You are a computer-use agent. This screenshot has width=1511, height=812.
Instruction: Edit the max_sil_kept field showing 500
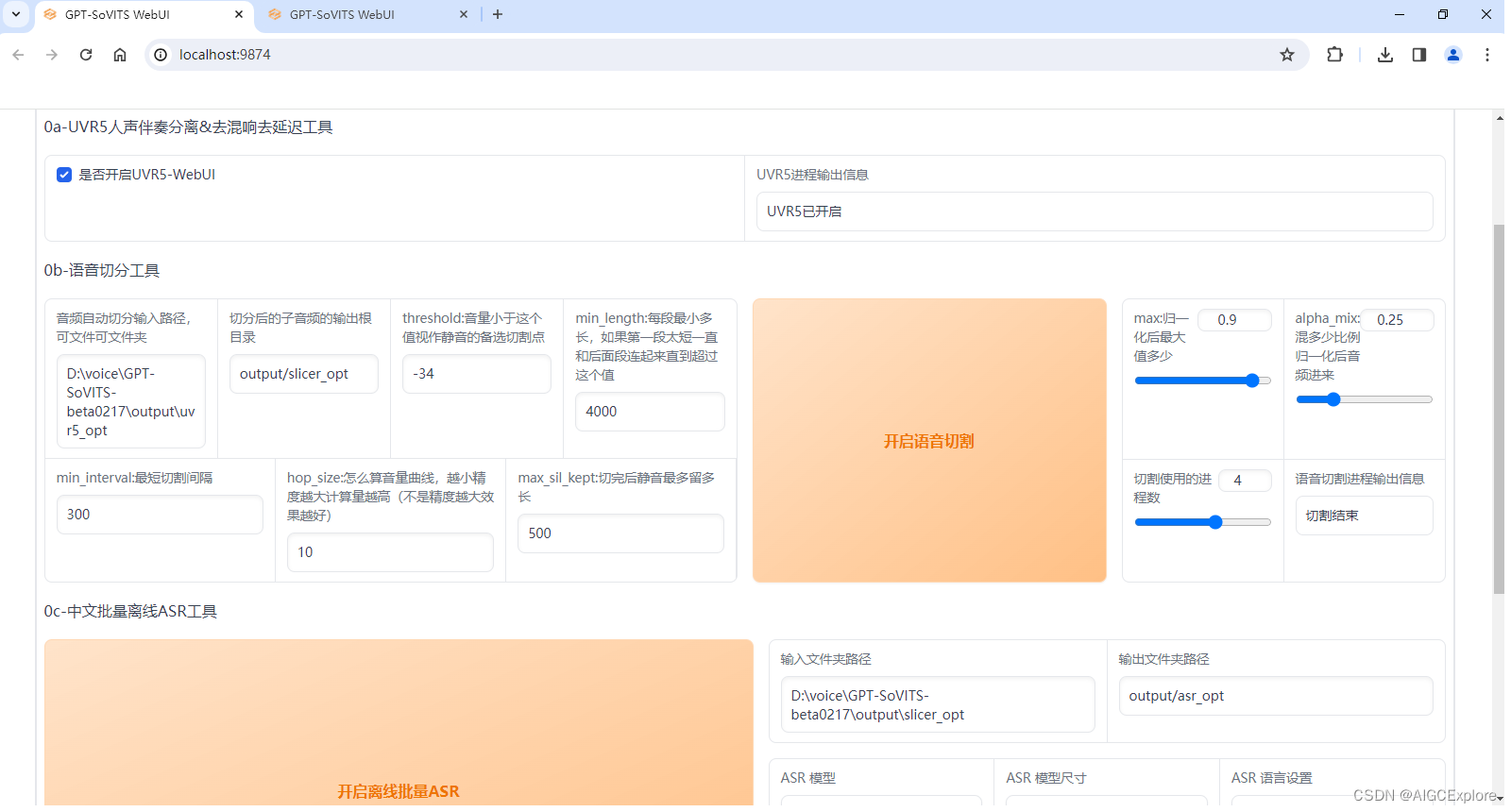tap(620, 533)
